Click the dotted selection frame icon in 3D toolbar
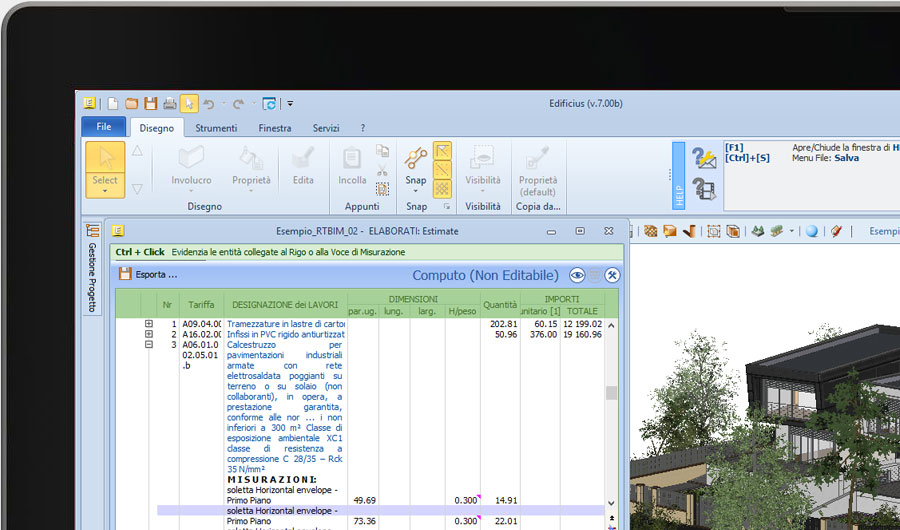This screenshot has width=900, height=530. (x=713, y=231)
